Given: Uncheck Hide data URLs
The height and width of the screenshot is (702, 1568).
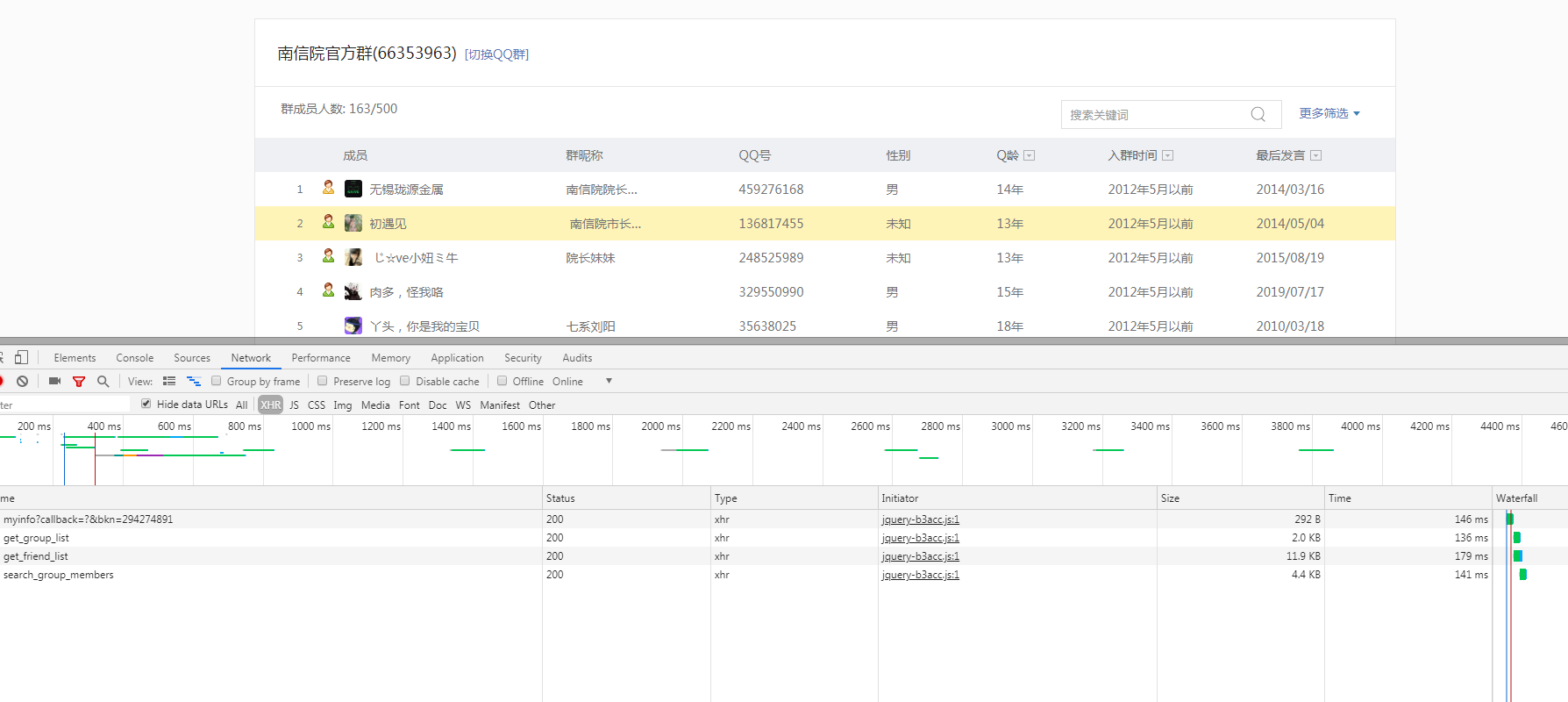Looking at the screenshot, I should click(146, 404).
